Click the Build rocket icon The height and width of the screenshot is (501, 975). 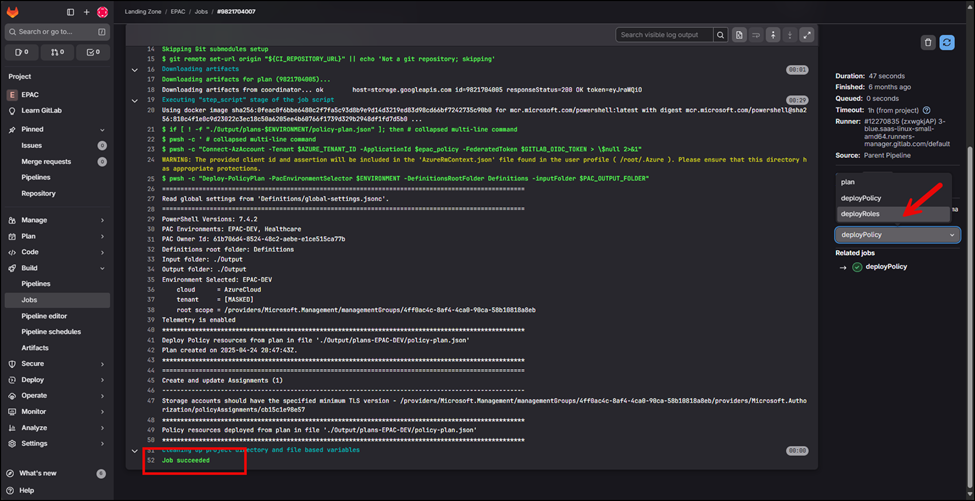click(12, 268)
